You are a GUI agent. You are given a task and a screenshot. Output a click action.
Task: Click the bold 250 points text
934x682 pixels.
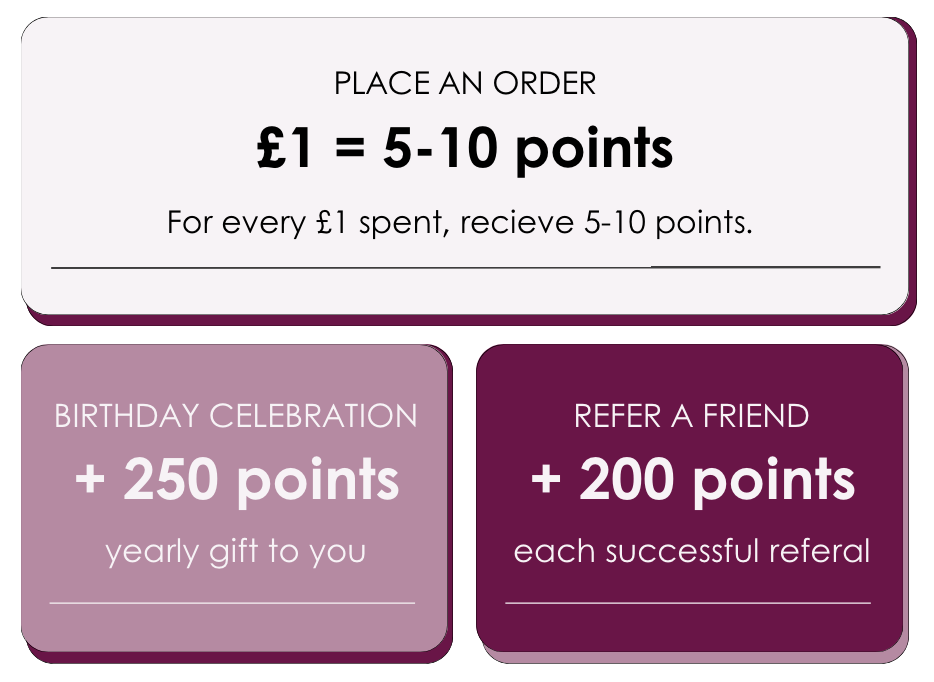261,481
